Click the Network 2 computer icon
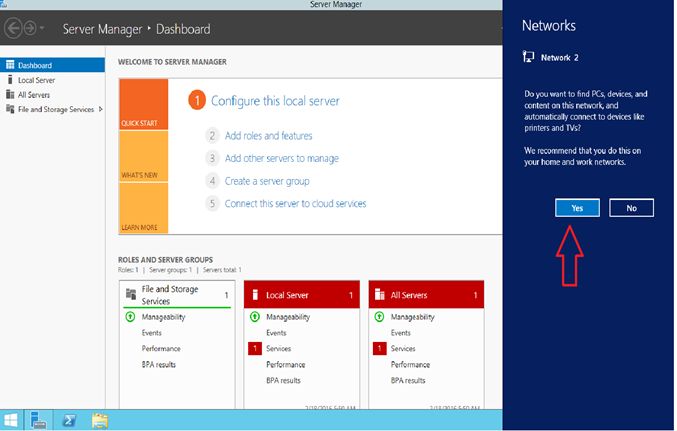 528,57
